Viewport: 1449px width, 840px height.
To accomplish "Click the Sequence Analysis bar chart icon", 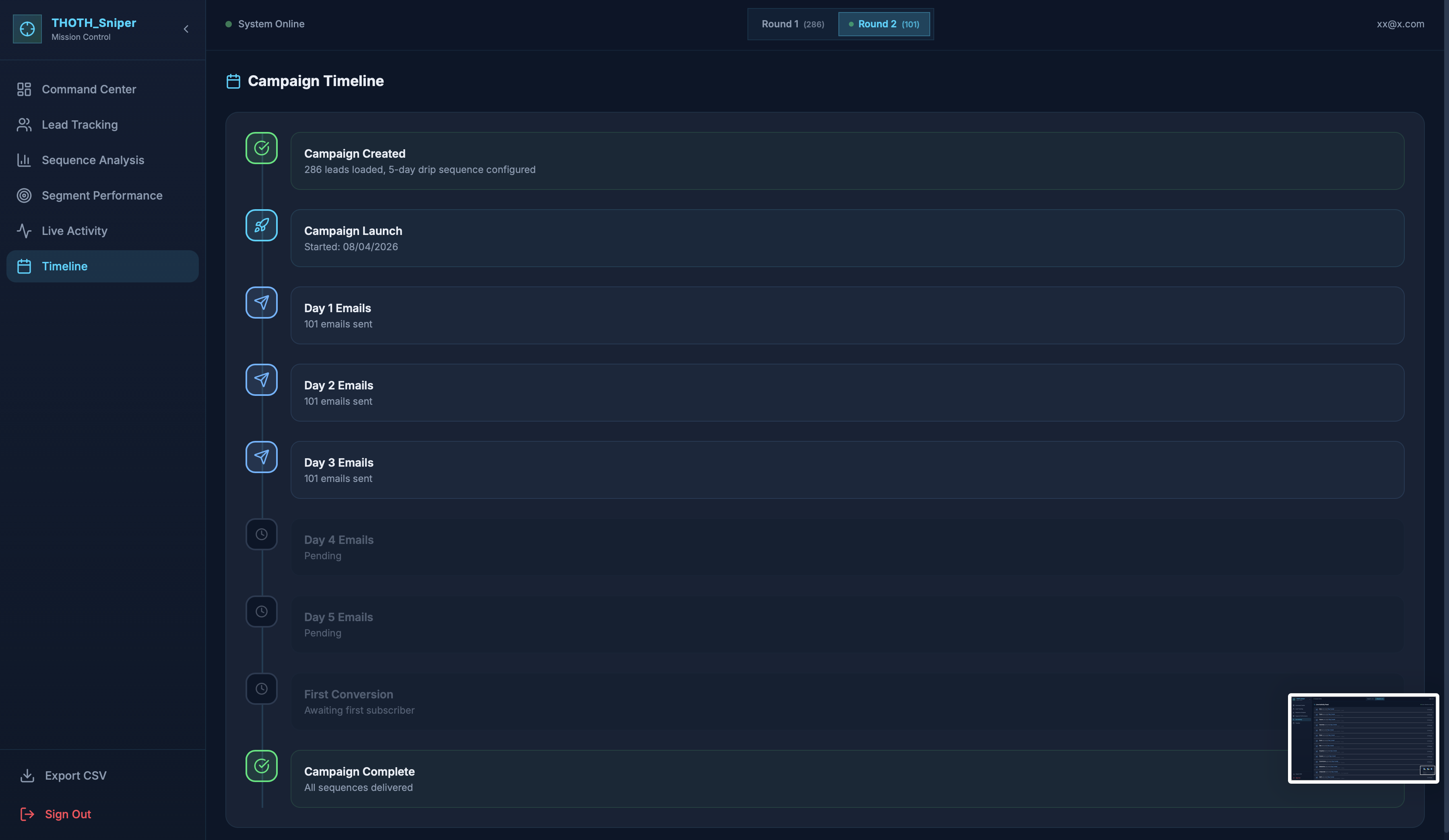I will coord(24,160).
